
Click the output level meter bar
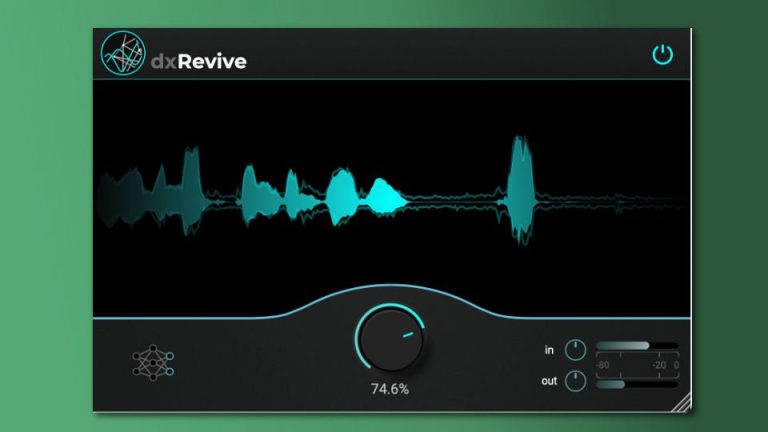tap(637, 384)
